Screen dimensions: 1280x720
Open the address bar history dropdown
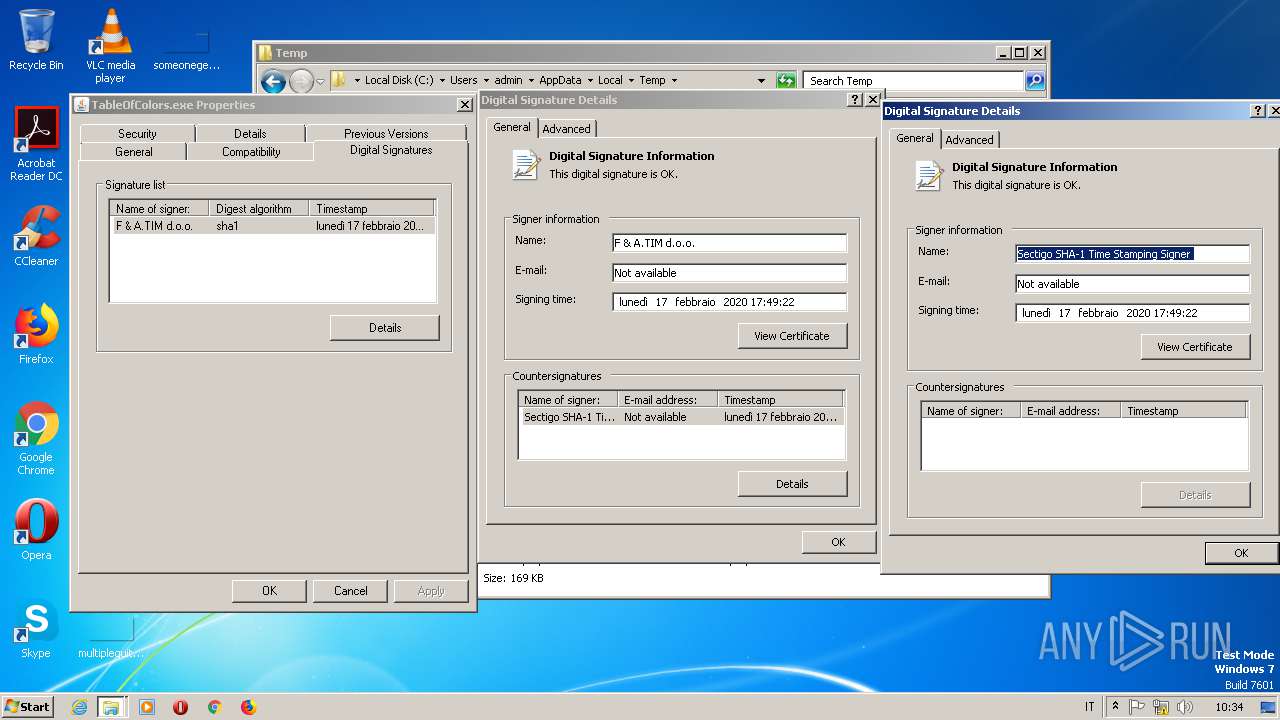tap(762, 81)
